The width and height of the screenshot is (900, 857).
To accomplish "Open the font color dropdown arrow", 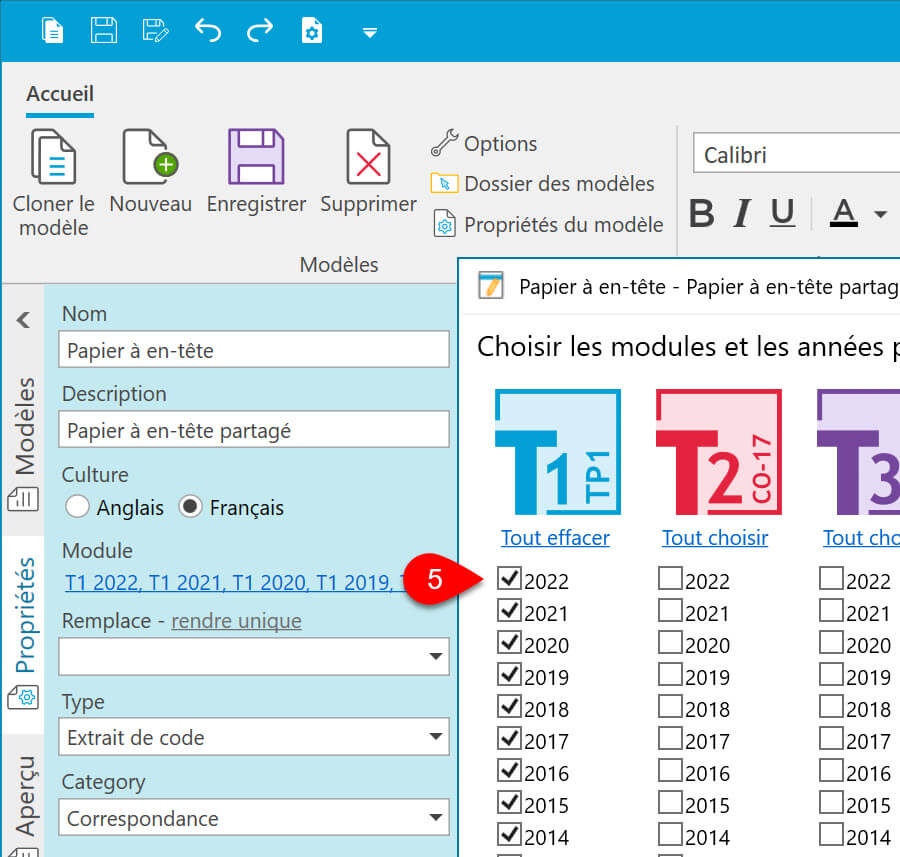I will [x=880, y=214].
